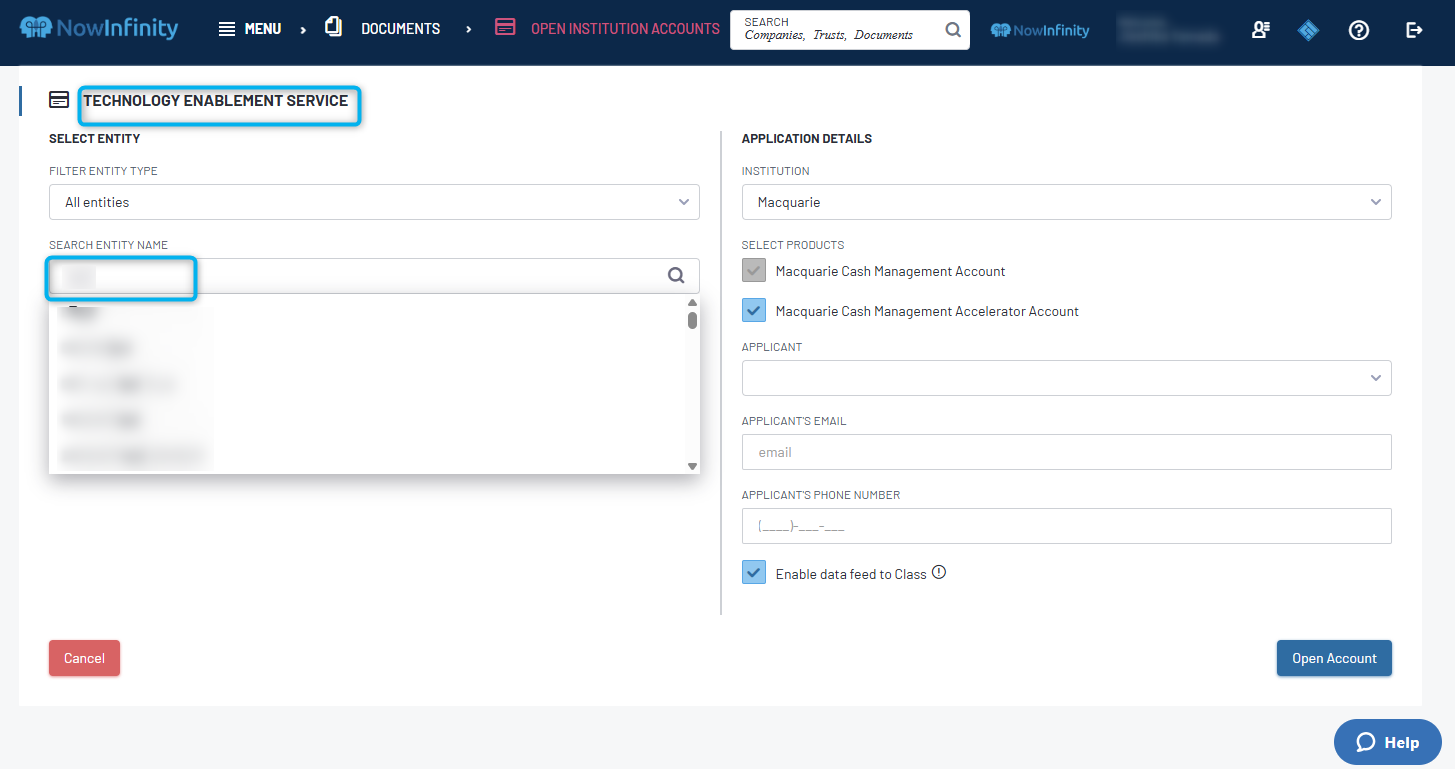This screenshot has width=1455, height=769.
Task: Open the user contacts icon in header
Action: 1260,30
